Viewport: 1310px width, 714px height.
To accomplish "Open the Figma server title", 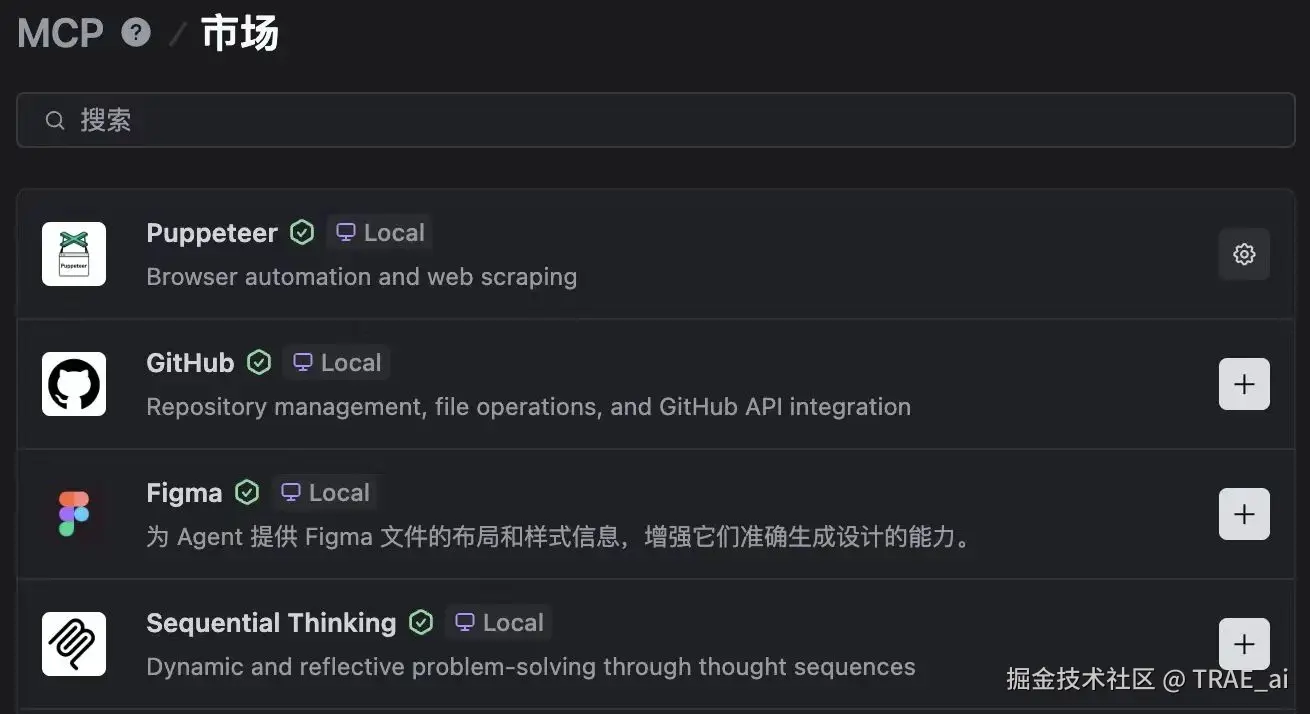I will point(184,493).
